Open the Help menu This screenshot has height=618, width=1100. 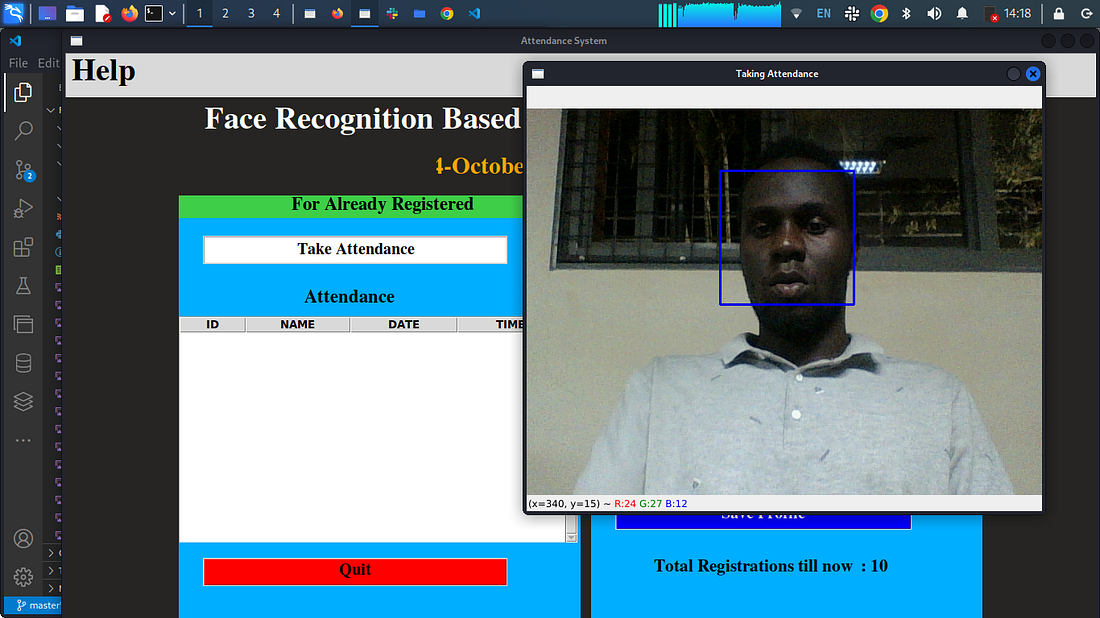103,71
